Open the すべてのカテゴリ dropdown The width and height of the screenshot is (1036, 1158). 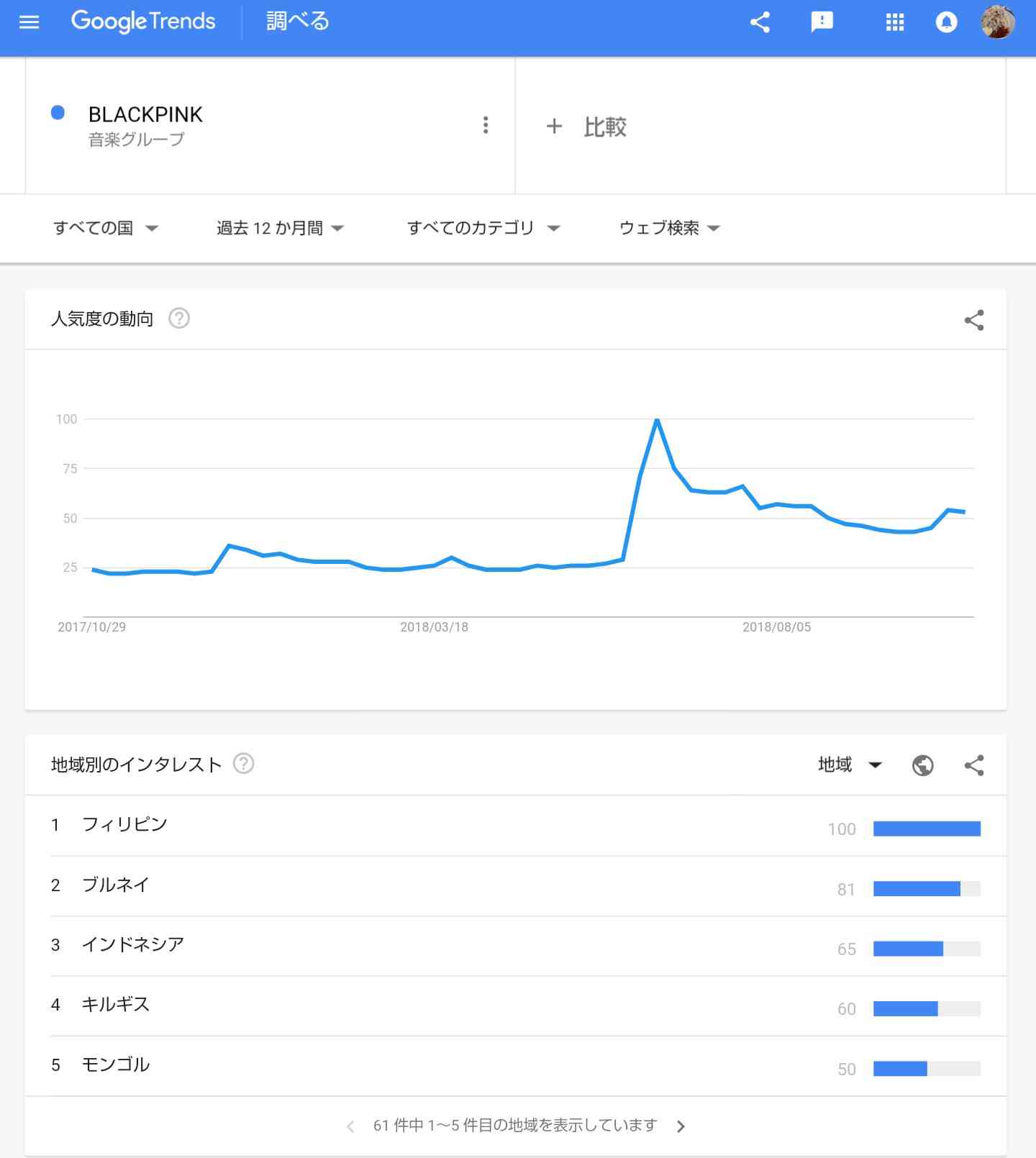[x=483, y=228]
